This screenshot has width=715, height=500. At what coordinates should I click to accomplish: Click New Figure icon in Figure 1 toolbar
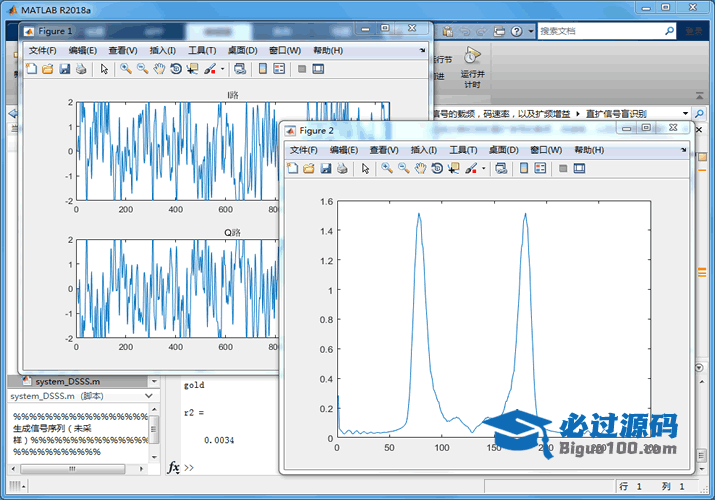[x=31, y=69]
